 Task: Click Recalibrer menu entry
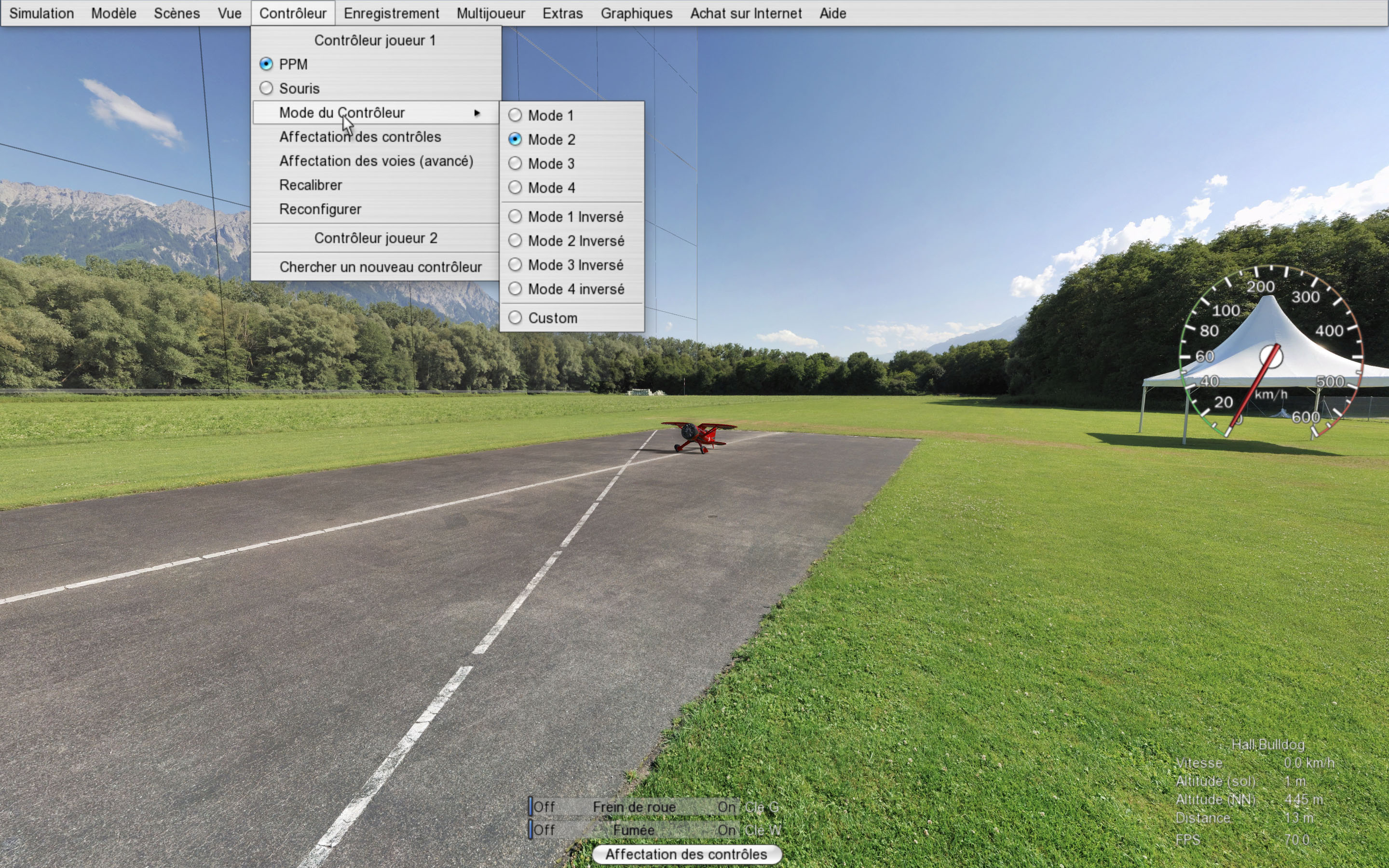[311, 186]
